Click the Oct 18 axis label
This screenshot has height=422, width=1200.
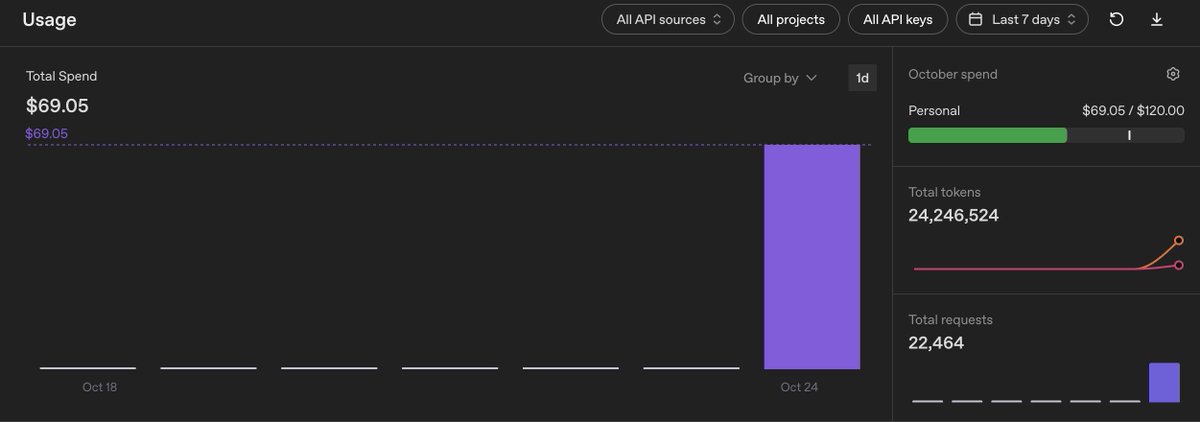[x=100, y=387]
